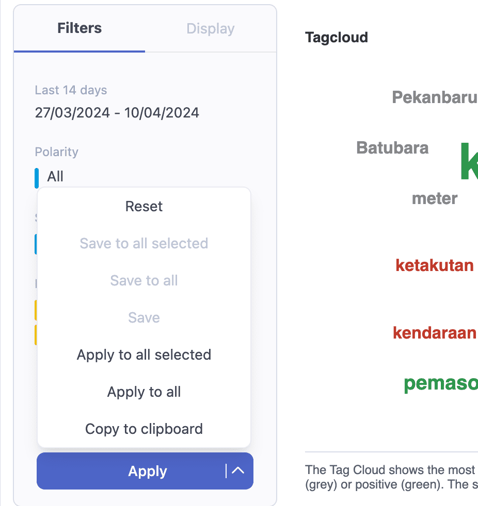Select the Pekanbaru tag in Tagcloud
The height and width of the screenshot is (506, 478).
click(435, 97)
